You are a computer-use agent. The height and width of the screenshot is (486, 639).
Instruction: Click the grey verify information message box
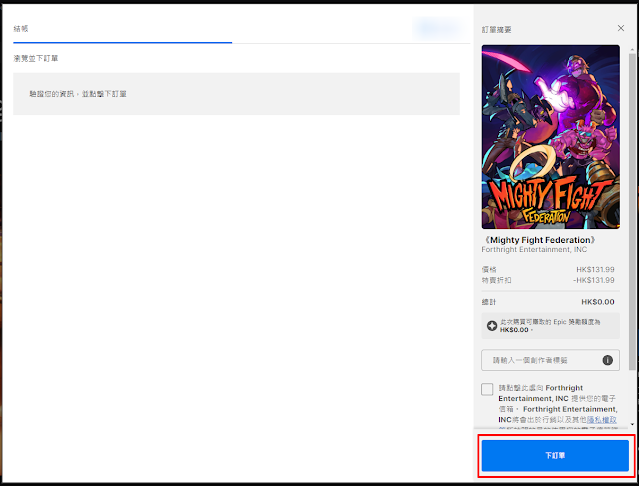[x=236, y=94]
